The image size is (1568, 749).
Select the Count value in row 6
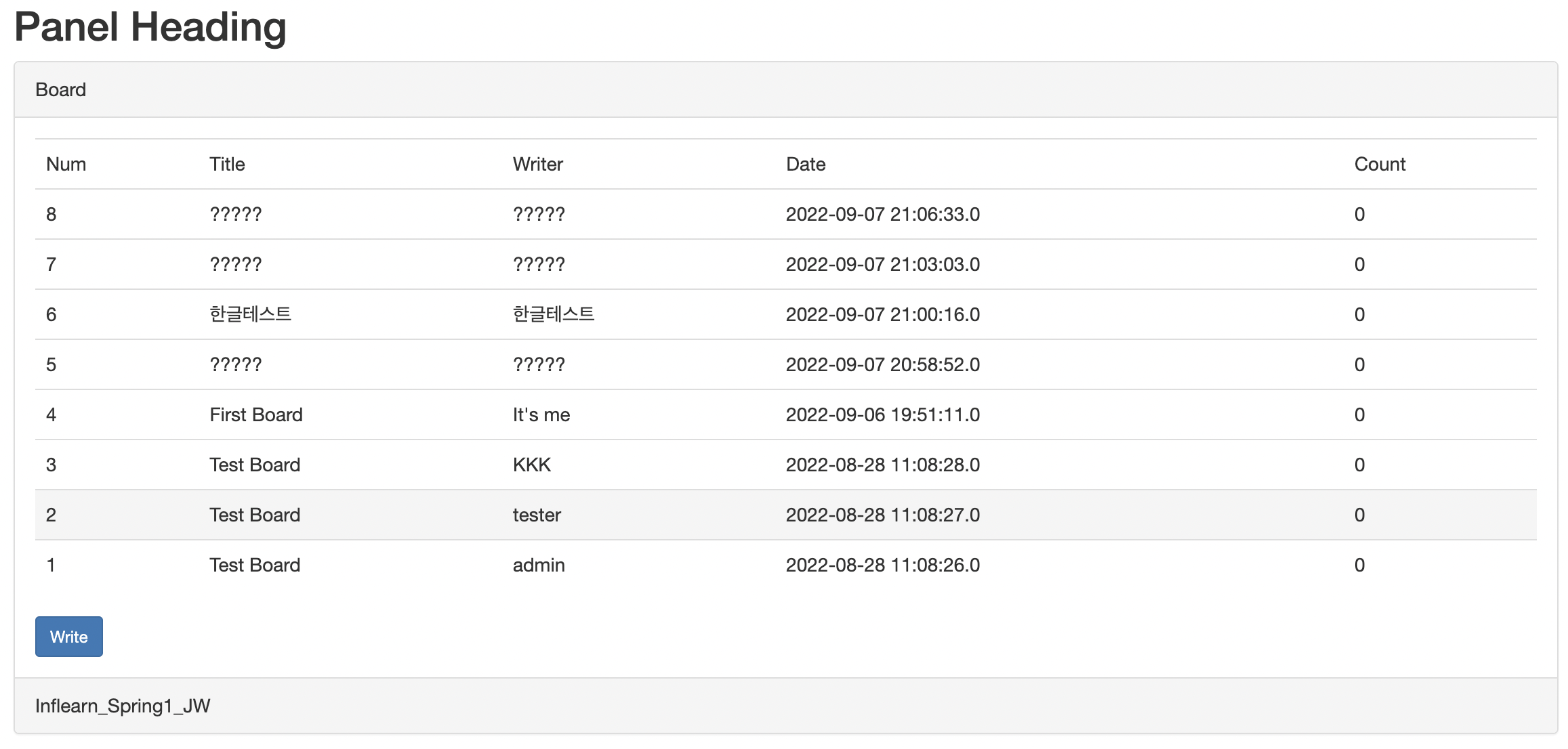coord(1359,314)
